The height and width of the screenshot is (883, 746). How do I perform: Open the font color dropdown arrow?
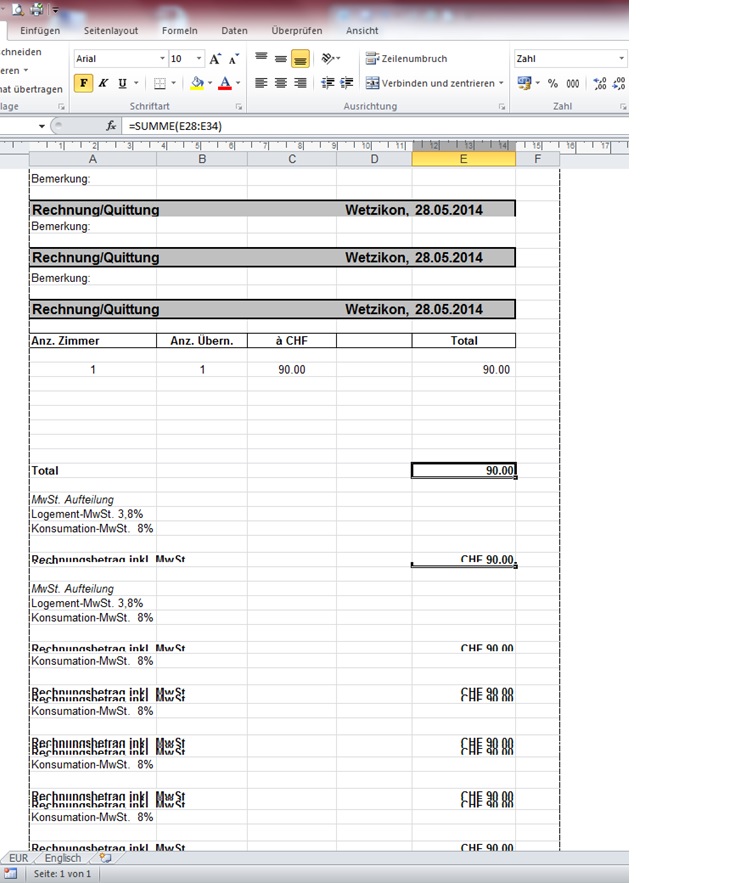tap(238, 83)
